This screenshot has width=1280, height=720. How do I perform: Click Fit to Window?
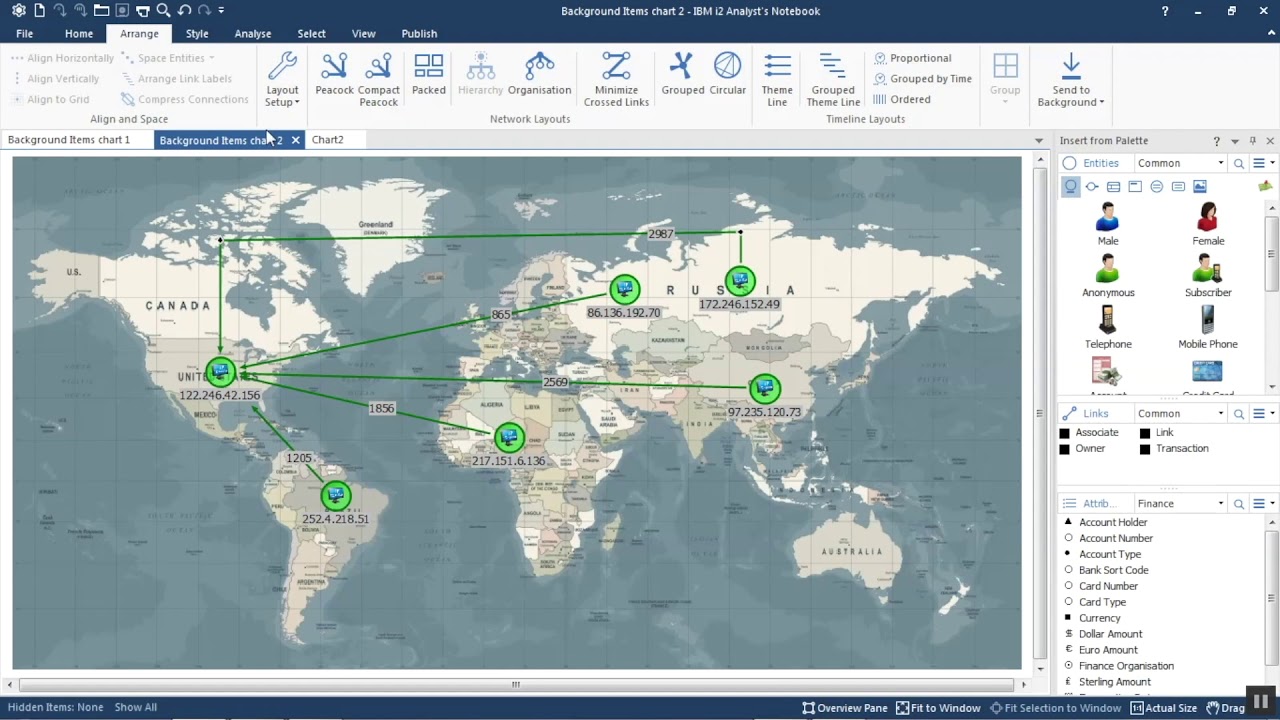click(x=938, y=708)
